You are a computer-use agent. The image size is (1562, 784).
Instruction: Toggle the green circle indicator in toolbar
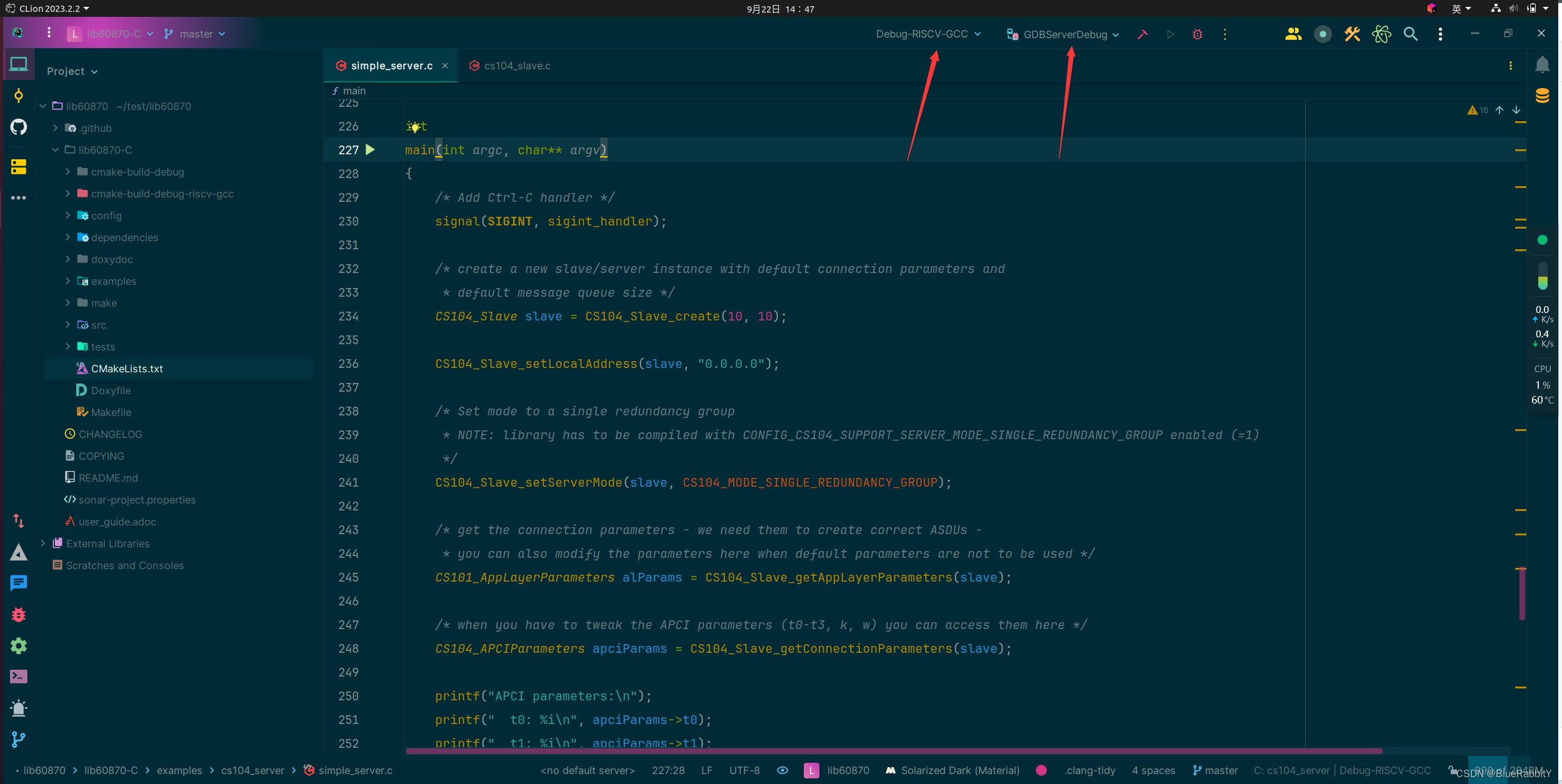pyautogui.click(x=1322, y=34)
